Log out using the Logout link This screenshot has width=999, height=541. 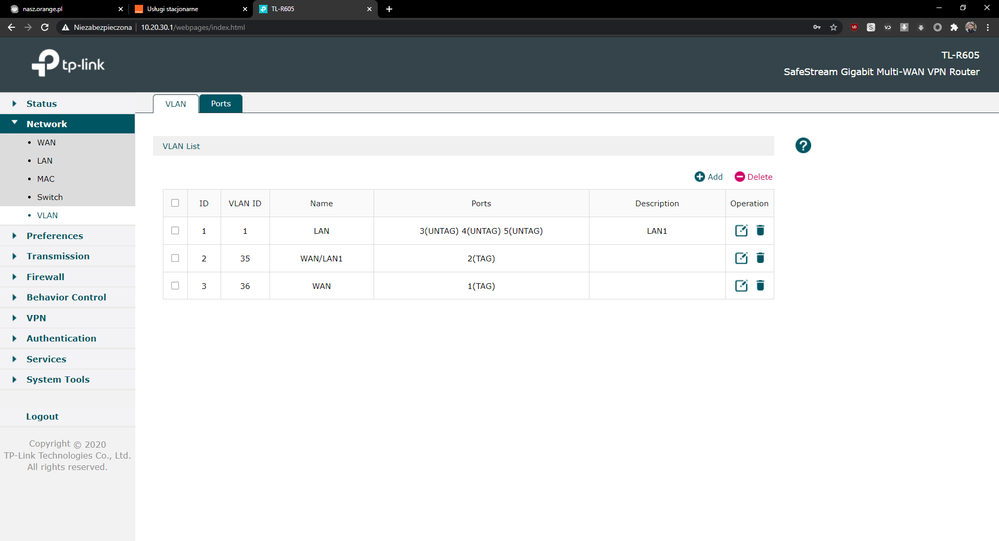tap(42, 416)
